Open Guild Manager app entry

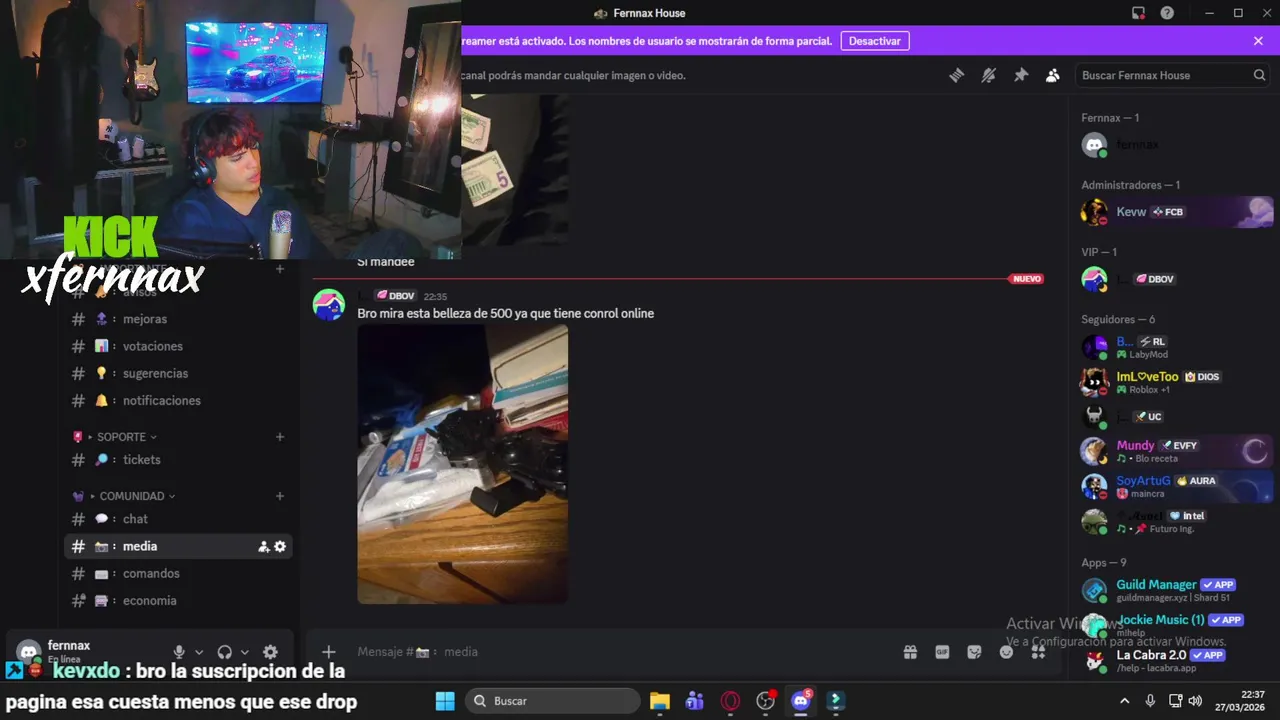tap(1176, 590)
